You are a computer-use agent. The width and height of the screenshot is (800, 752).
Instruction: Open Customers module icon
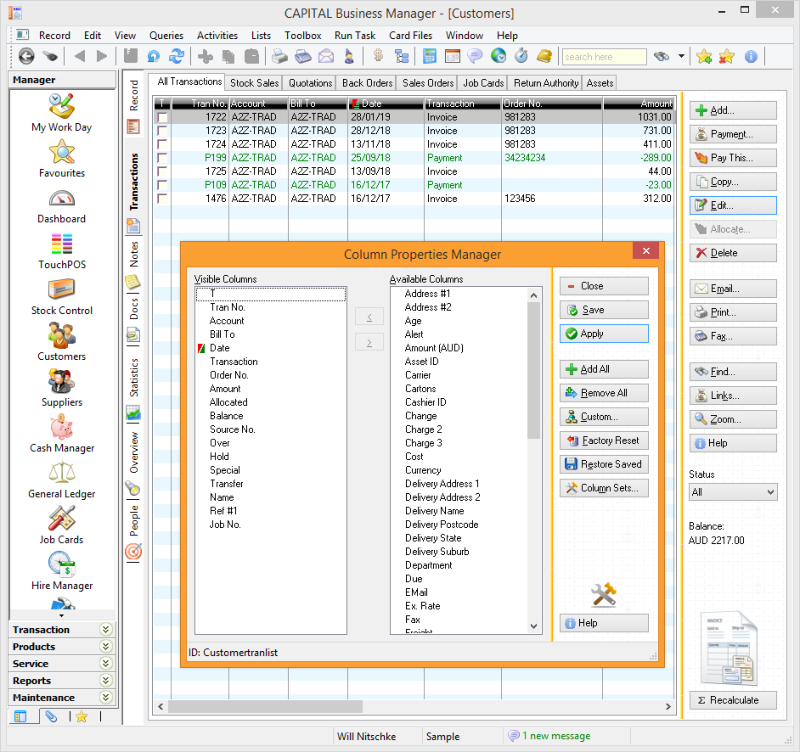62,335
